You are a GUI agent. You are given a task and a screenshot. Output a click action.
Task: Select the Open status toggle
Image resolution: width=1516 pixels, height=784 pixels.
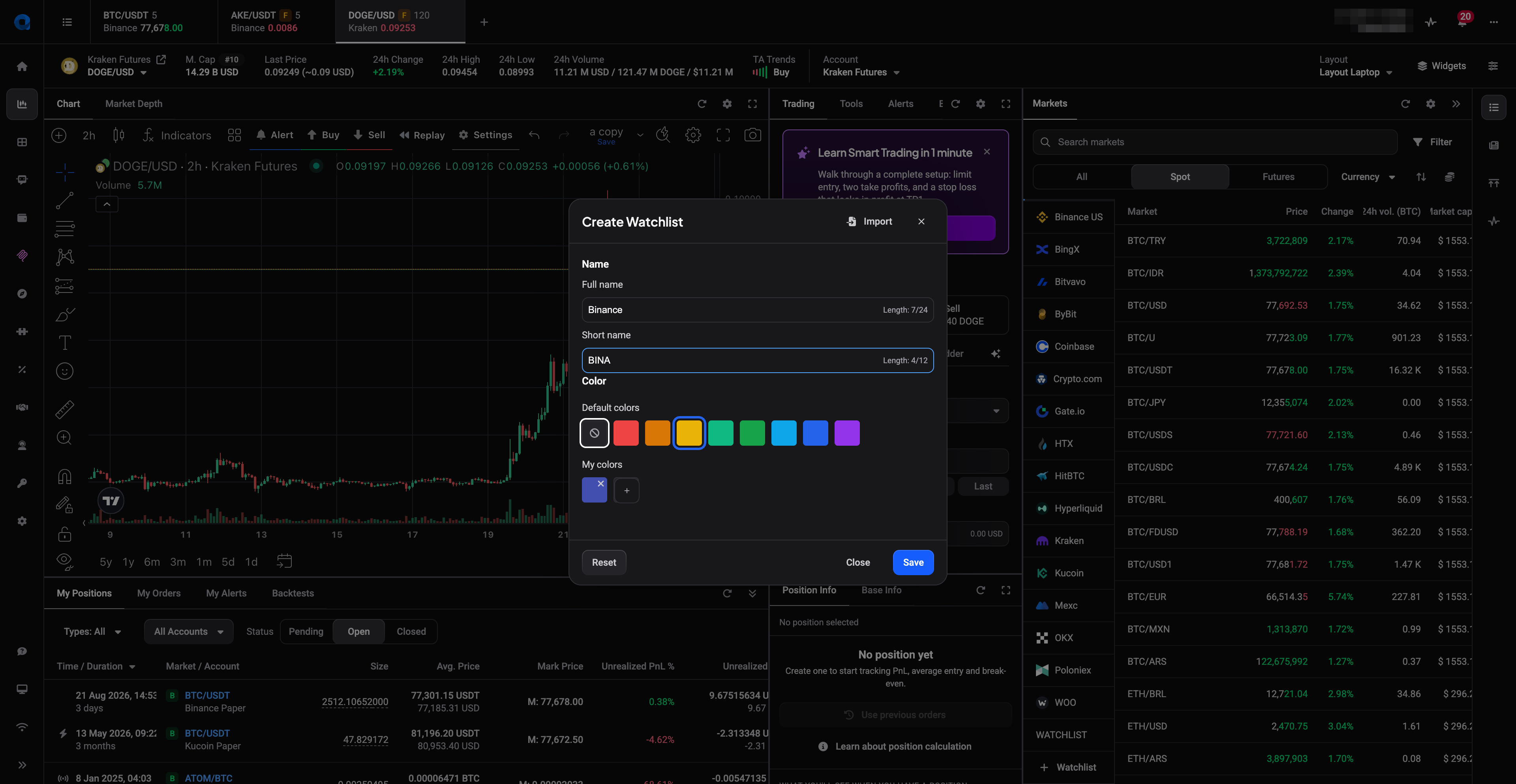click(x=358, y=632)
